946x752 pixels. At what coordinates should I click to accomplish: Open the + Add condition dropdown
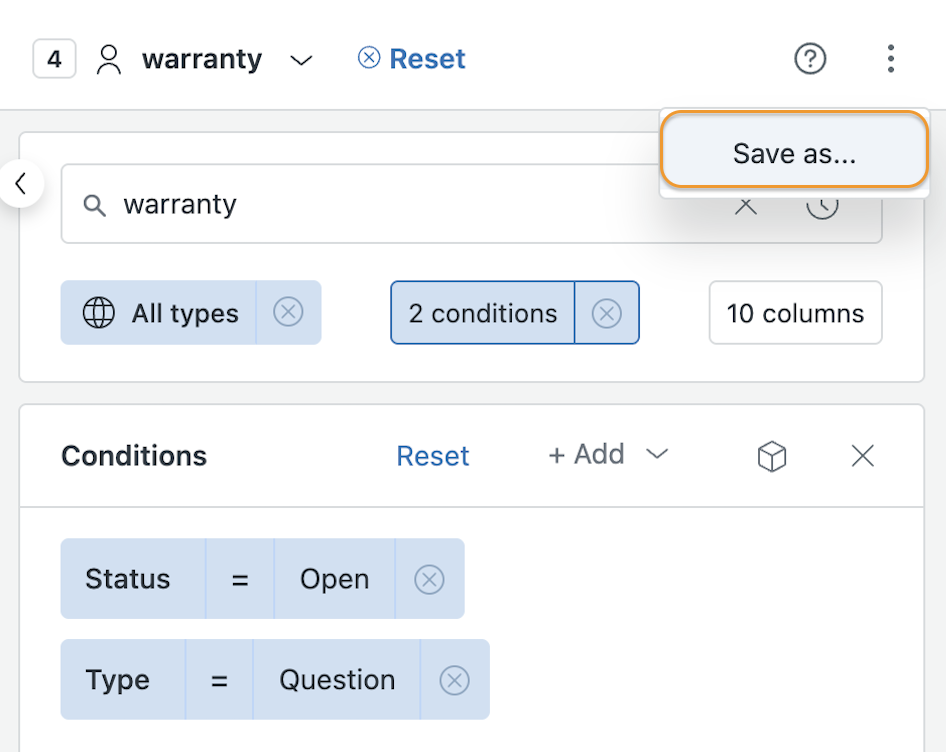[x=608, y=454]
